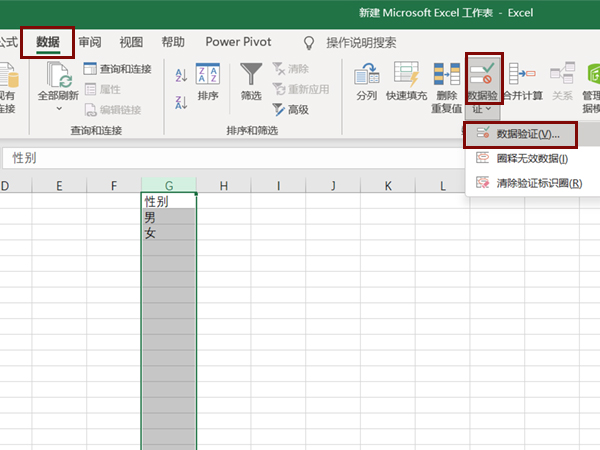Click the Advanced (高级) filter button
The image size is (600, 450).
point(290,109)
